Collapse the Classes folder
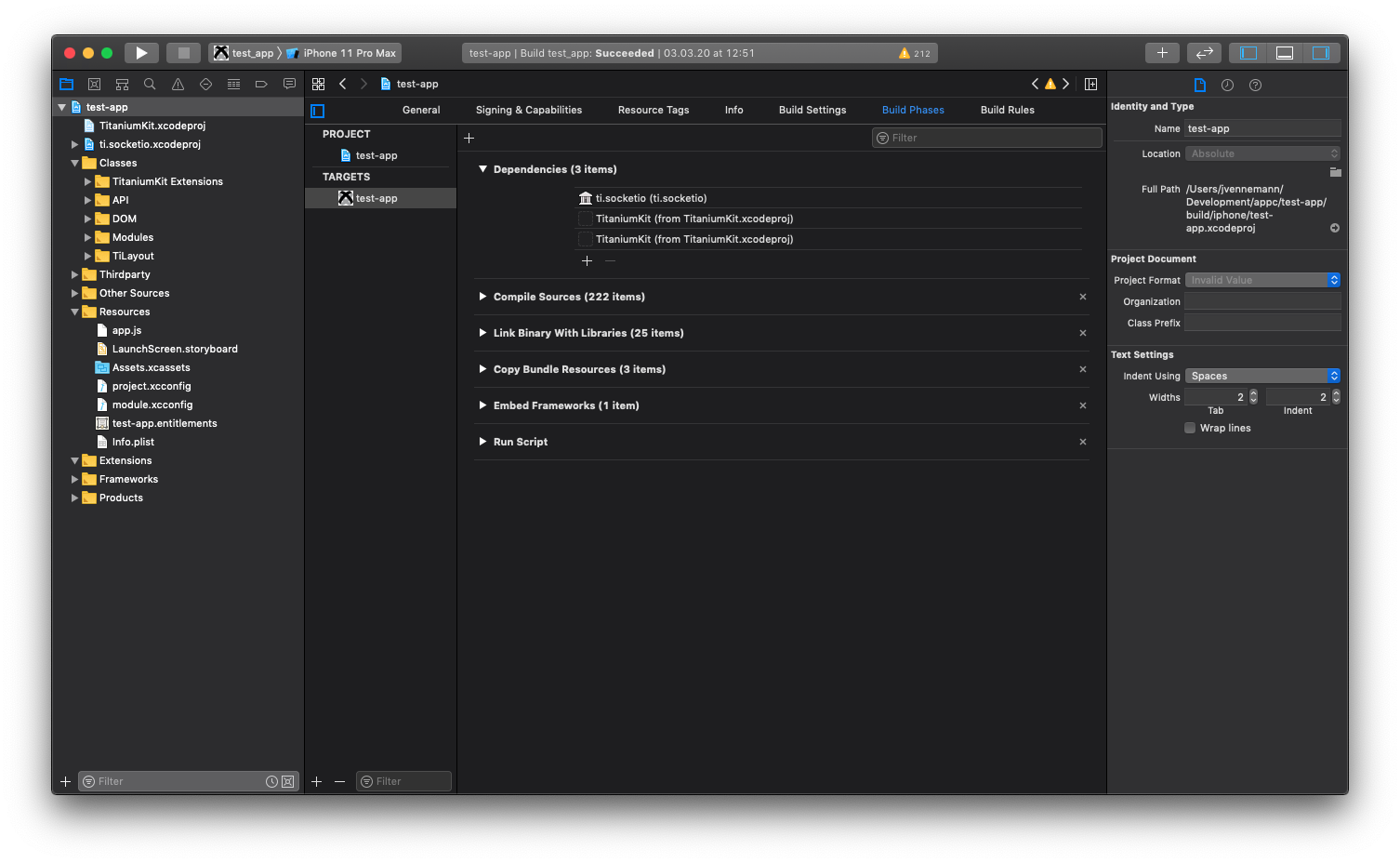The image size is (1400, 863). [75, 163]
